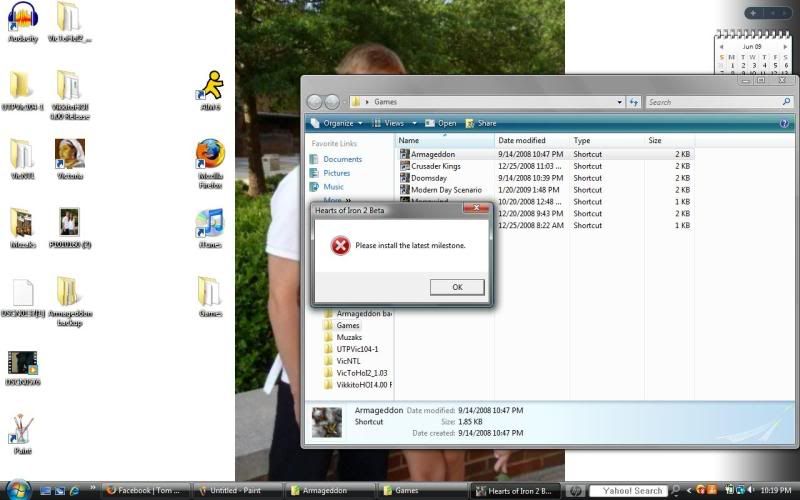Click the Explorer Forward button
Image resolution: width=800 pixels, height=500 pixels.
pyautogui.click(x=332, y=102)
